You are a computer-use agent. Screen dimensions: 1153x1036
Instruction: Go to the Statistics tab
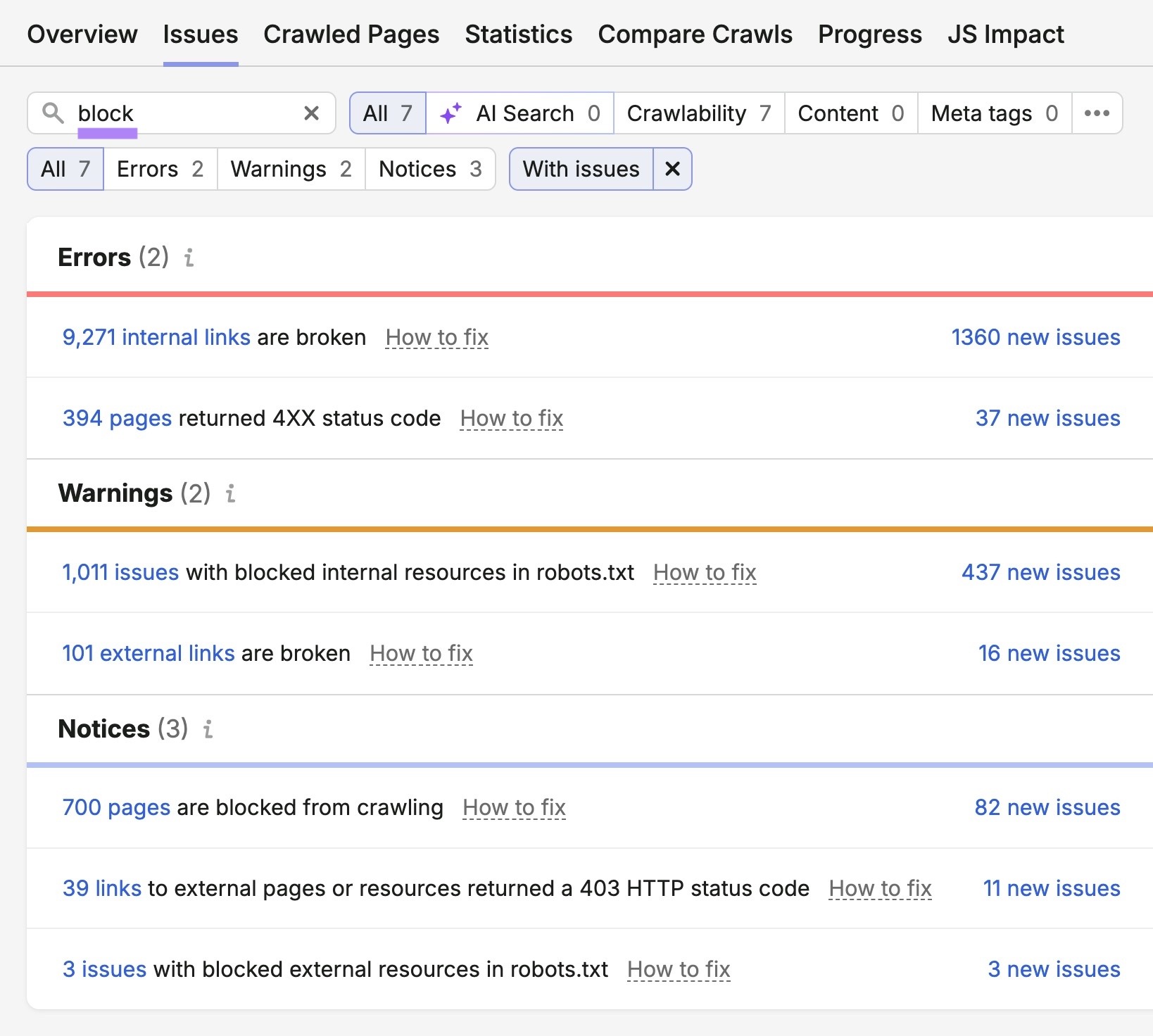pos(519,34)
